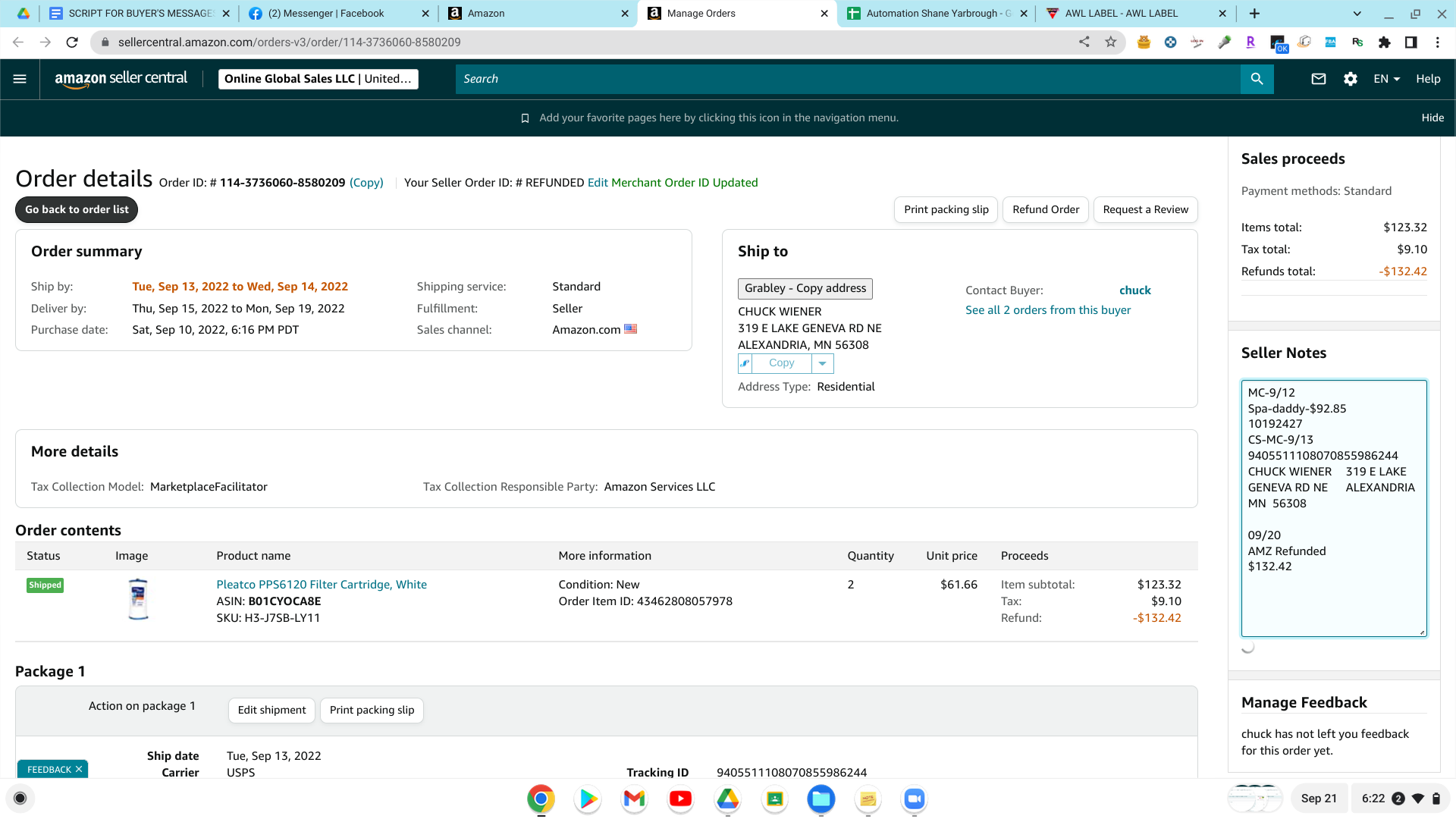Image resolution: width=1456 pixels, height=819 pixels.
Task: Close the FEEDBACK tag with its X
Action: coord(79,769)
